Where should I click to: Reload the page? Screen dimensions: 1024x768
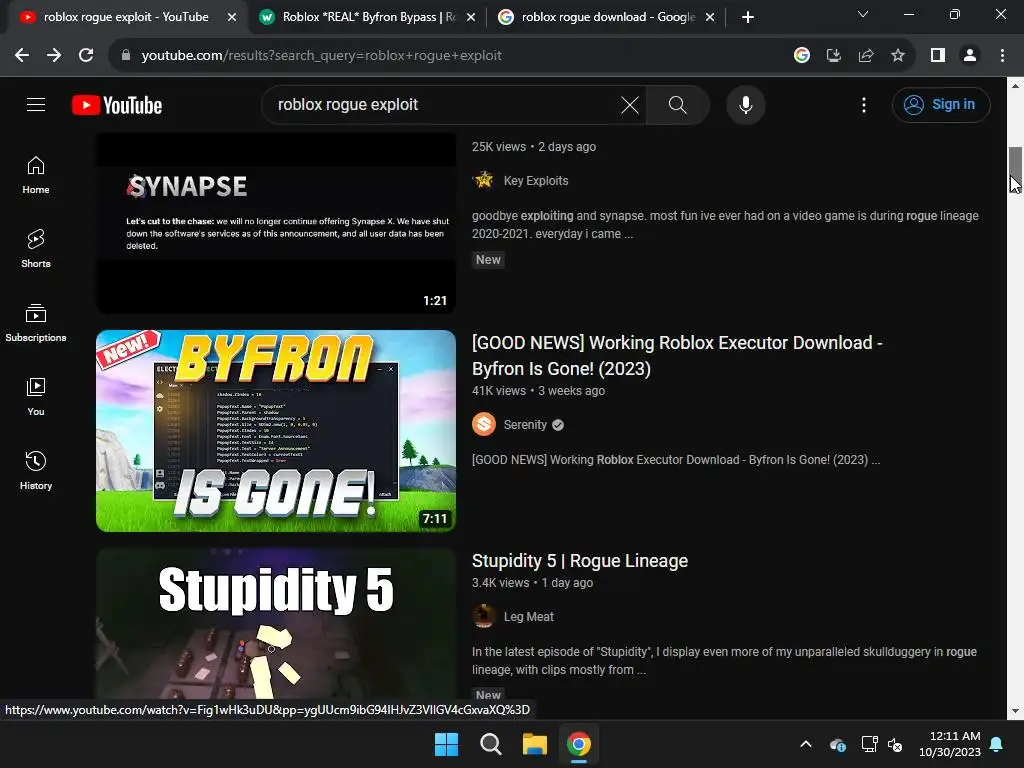(x=86, y=56)
